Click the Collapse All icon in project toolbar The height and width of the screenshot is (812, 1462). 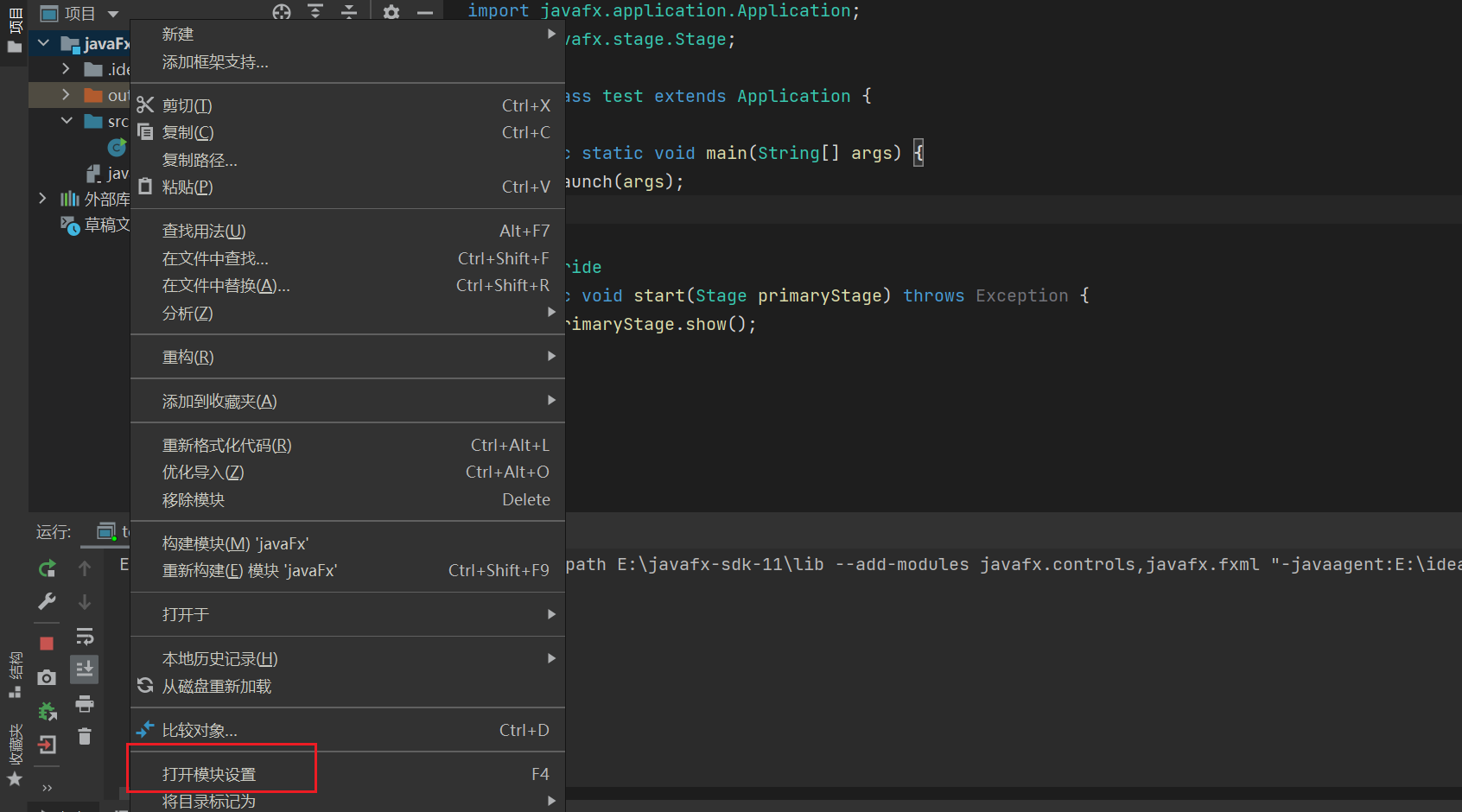coord(349,12)
